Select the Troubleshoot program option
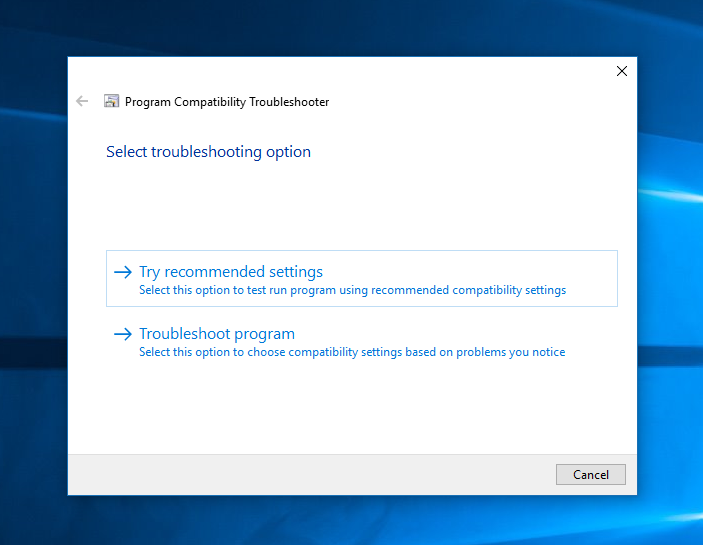703x545 pixels. [362, 341]
